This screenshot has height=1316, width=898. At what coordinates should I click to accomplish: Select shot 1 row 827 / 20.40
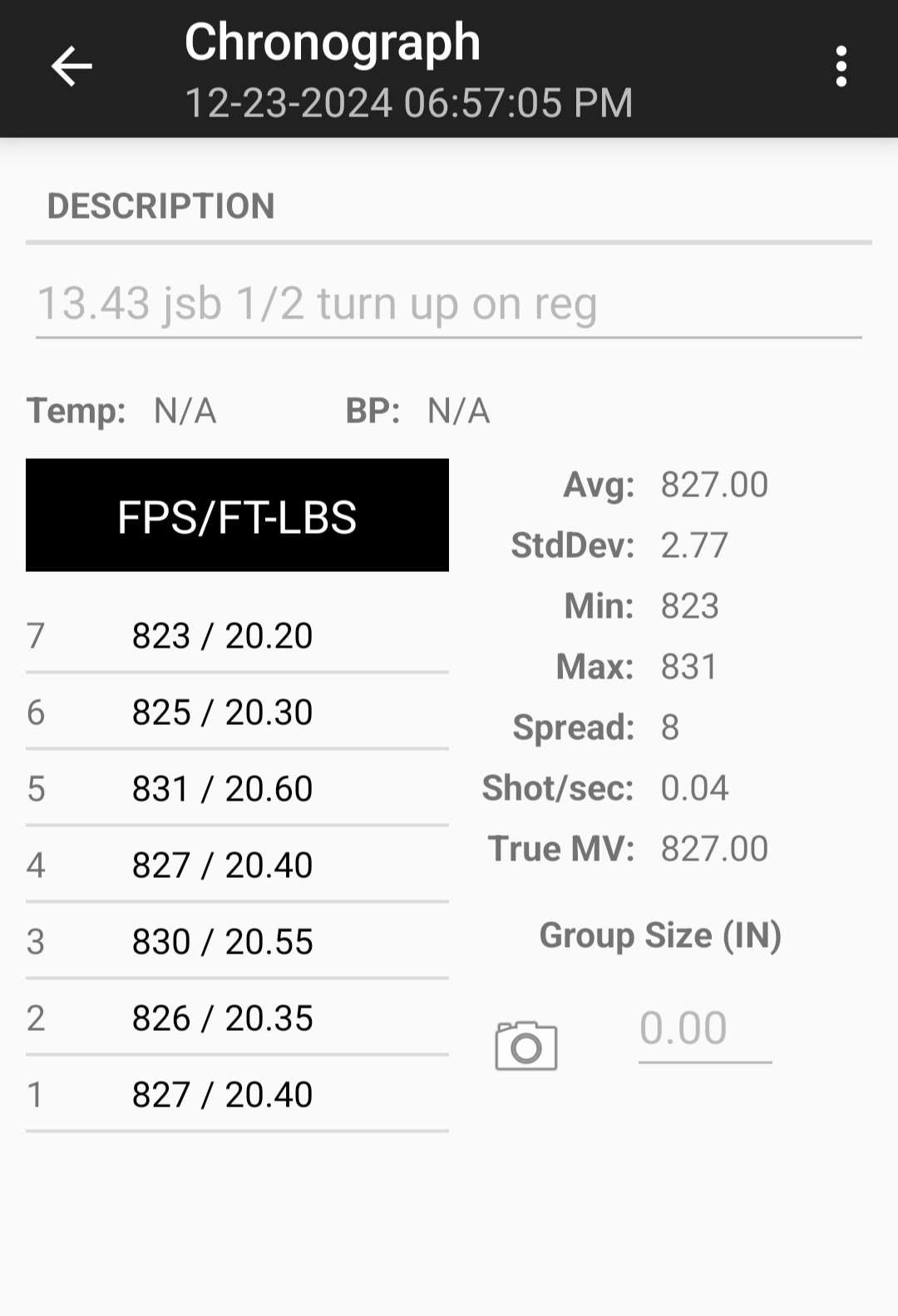(237, 1095)
